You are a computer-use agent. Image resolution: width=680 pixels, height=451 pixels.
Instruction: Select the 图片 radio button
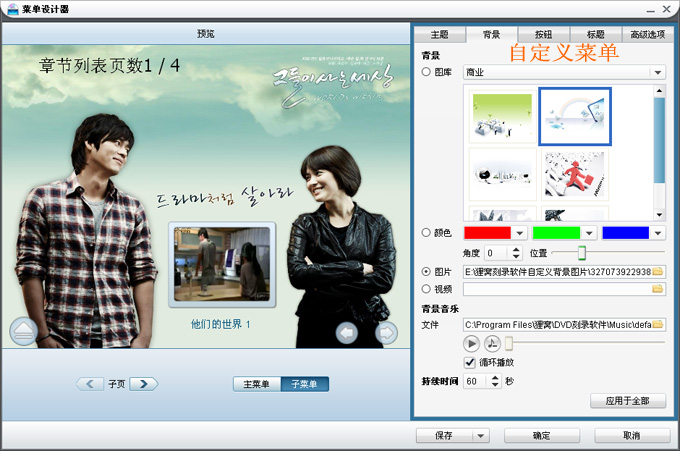pos(426,272)
